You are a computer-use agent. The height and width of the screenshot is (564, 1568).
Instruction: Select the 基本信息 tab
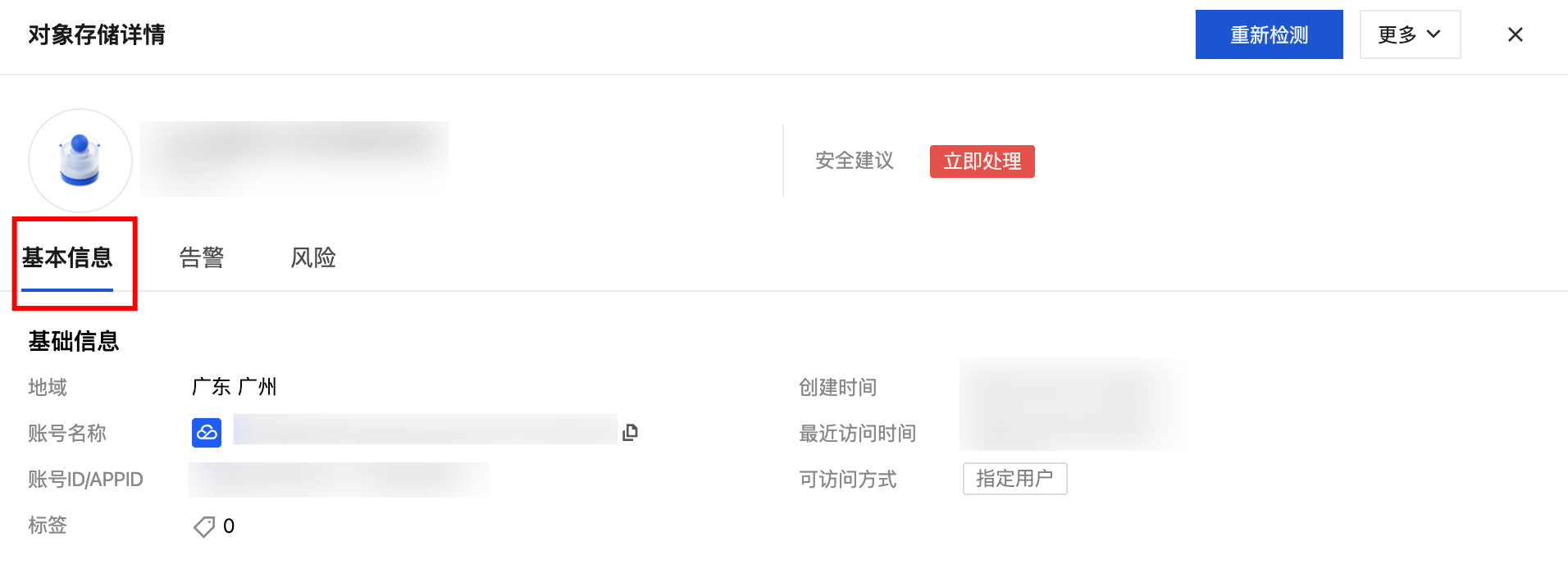click(67, 257)
